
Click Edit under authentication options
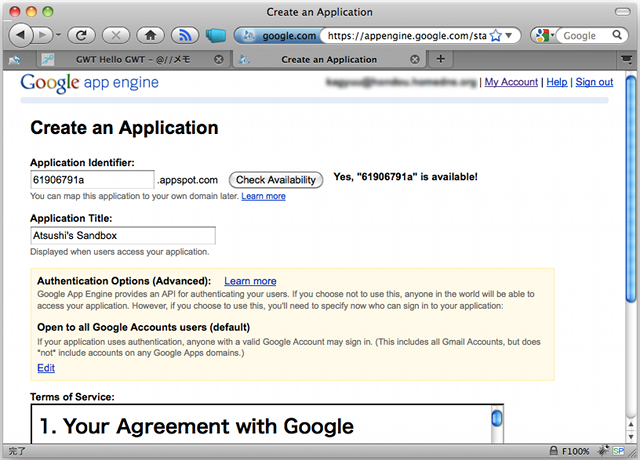point(46,368)
